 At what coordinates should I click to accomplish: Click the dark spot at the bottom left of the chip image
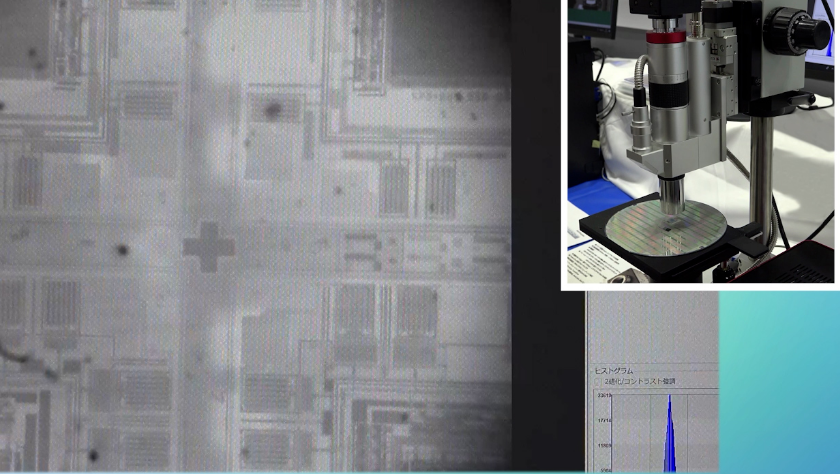(x=93, y=456)
